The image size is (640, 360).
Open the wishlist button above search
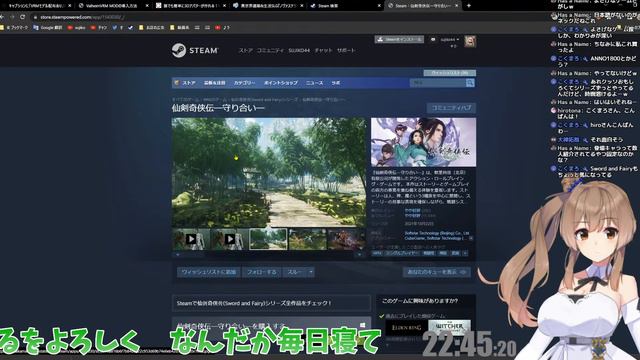(x=449, y=73)
